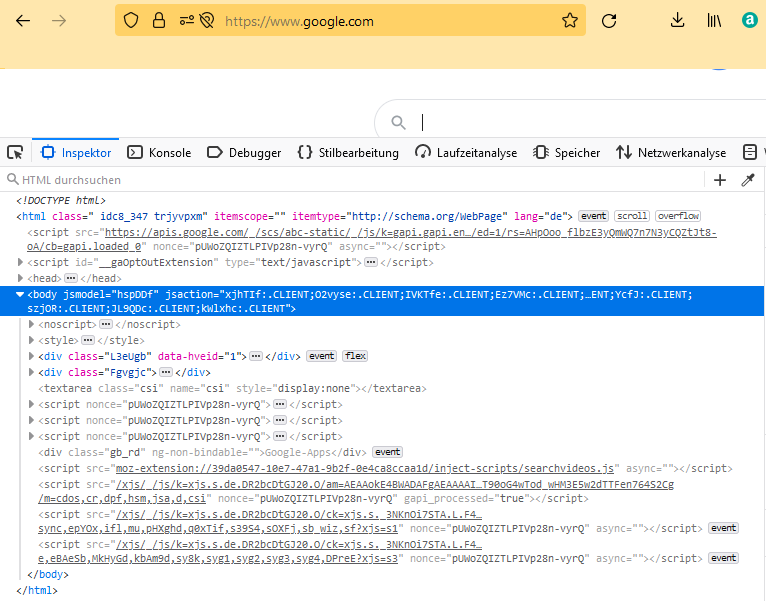Go back to the previous page
This screenshot has height=601, width=766.
click(x=23, y=21)
